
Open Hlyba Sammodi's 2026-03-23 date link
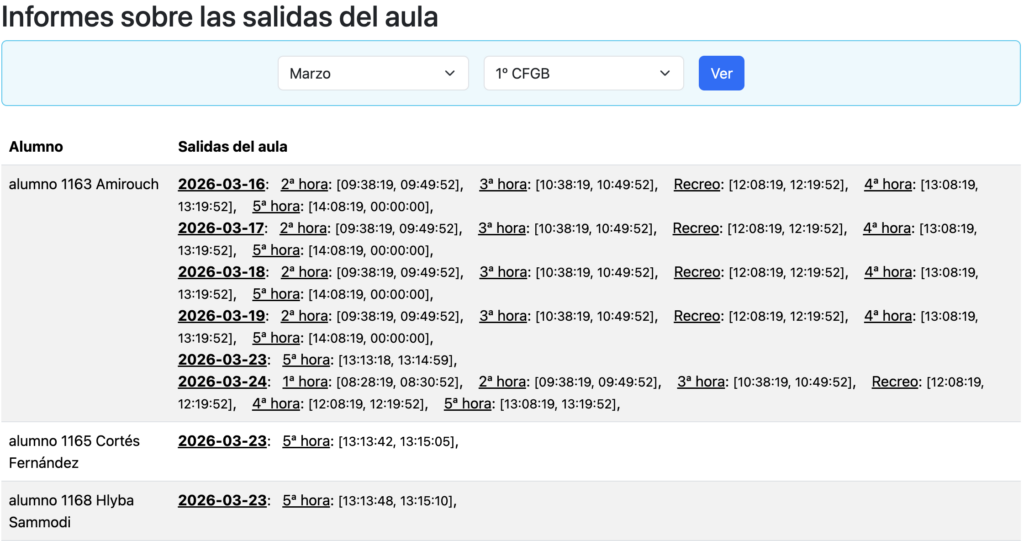221,500
